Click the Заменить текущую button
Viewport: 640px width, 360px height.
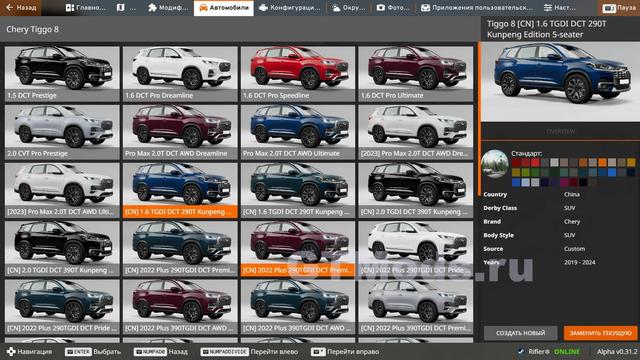[600, 333]
